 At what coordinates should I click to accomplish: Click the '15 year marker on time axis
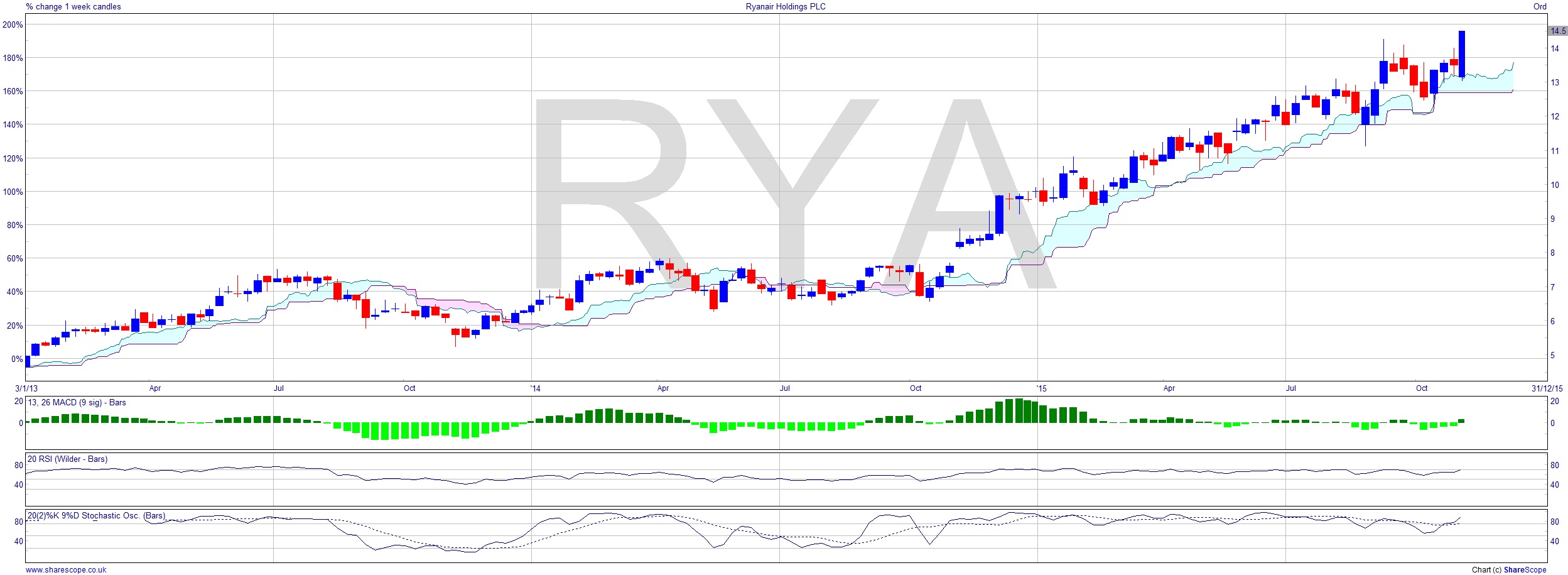[1041, 388]
